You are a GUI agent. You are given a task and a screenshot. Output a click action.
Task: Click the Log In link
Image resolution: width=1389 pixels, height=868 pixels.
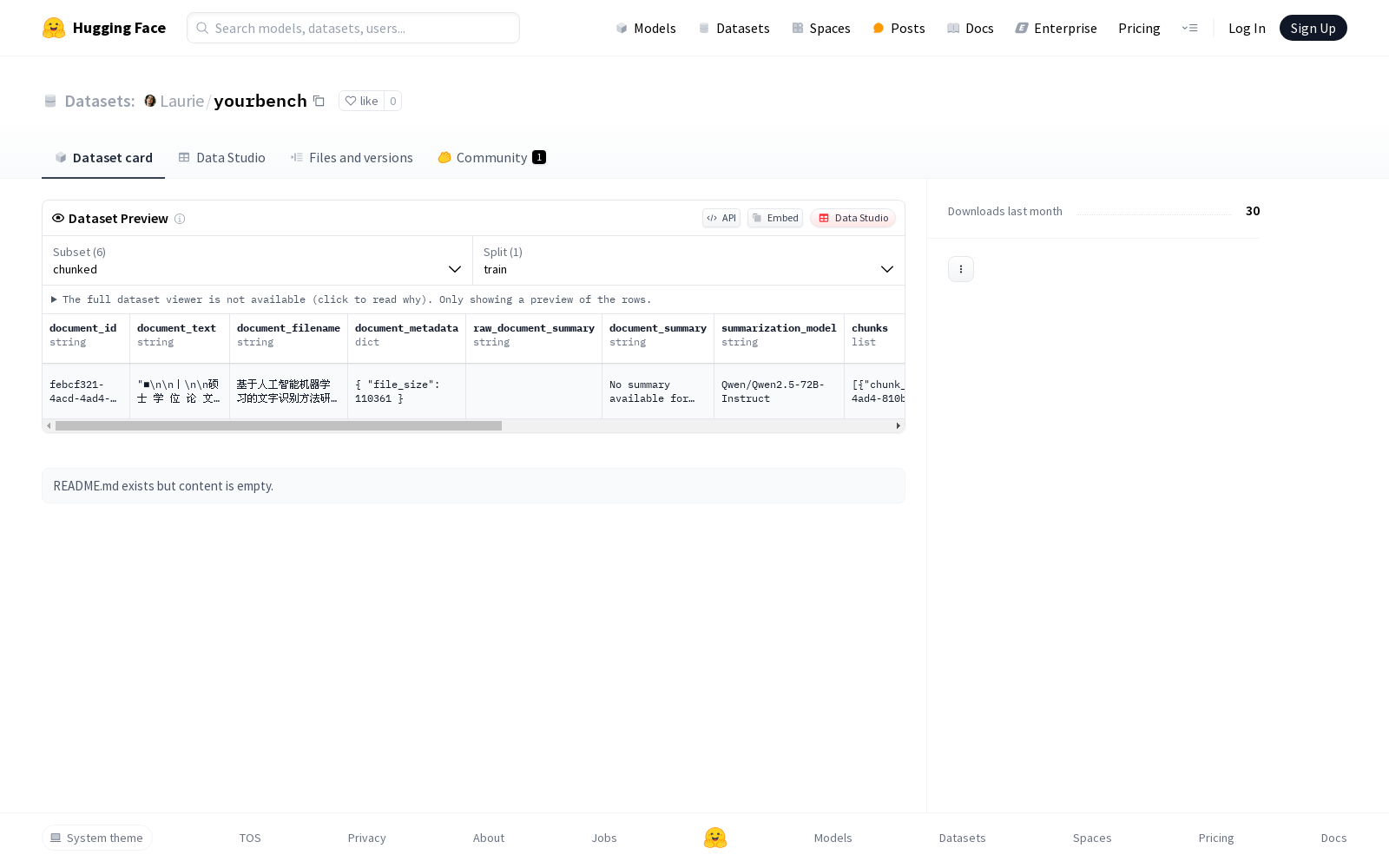[x=1247, y=28]
